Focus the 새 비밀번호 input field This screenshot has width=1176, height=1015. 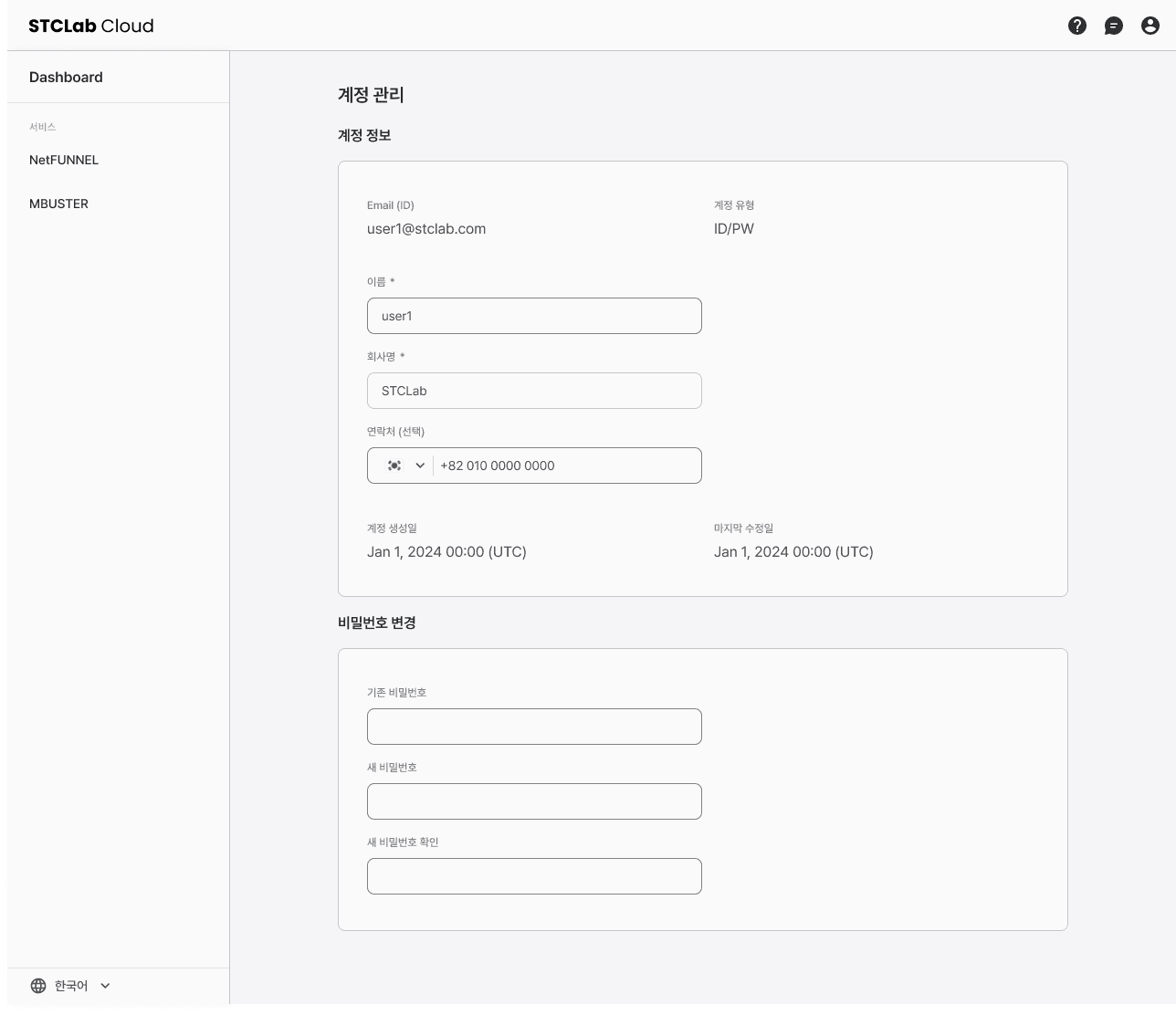tap(534, 801)
